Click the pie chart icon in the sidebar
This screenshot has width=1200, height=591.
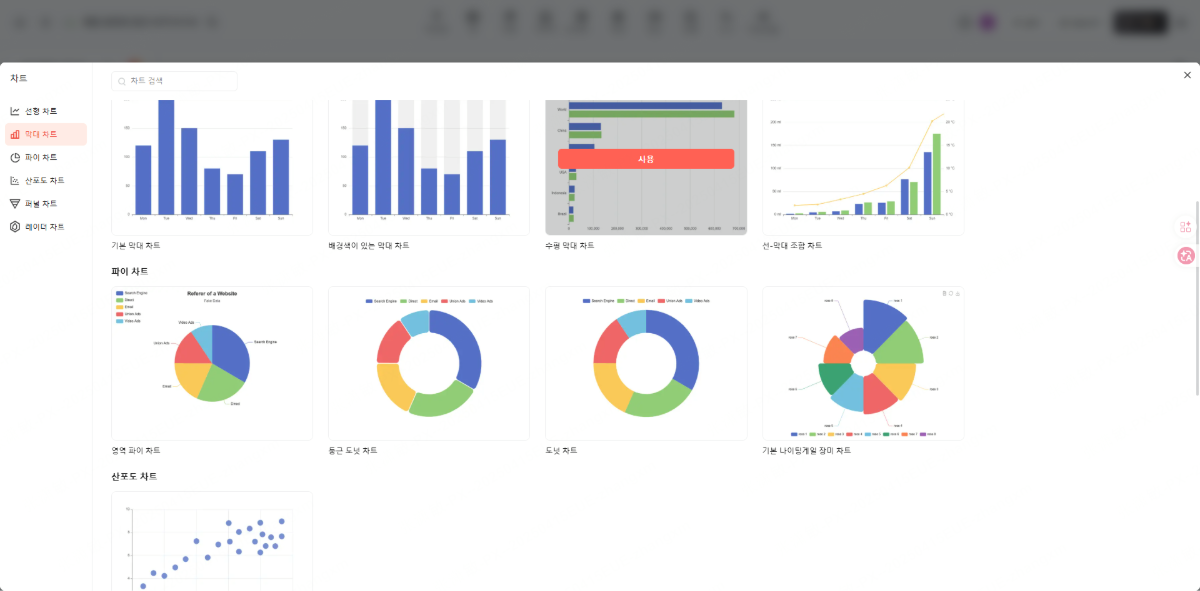[15, 157]
